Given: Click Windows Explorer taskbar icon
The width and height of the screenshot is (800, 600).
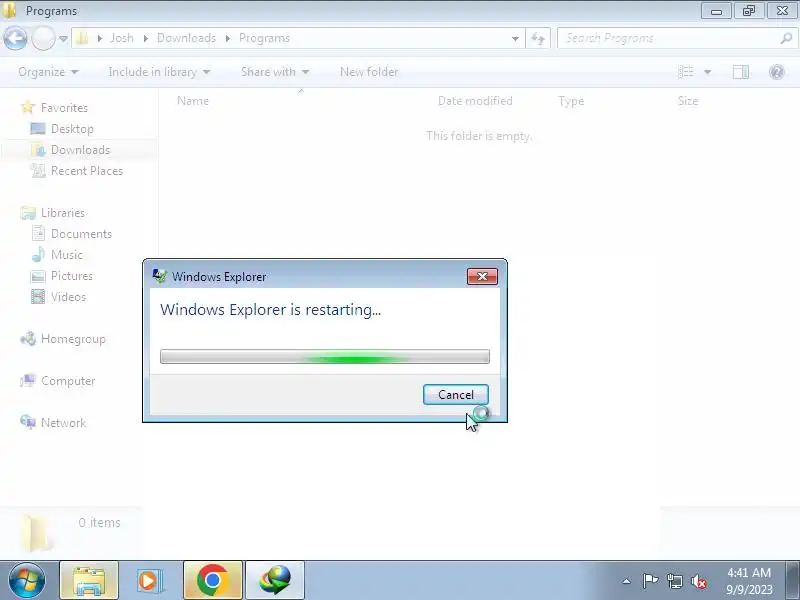Looking at the screenshot, I should click(x=89, y=581).
